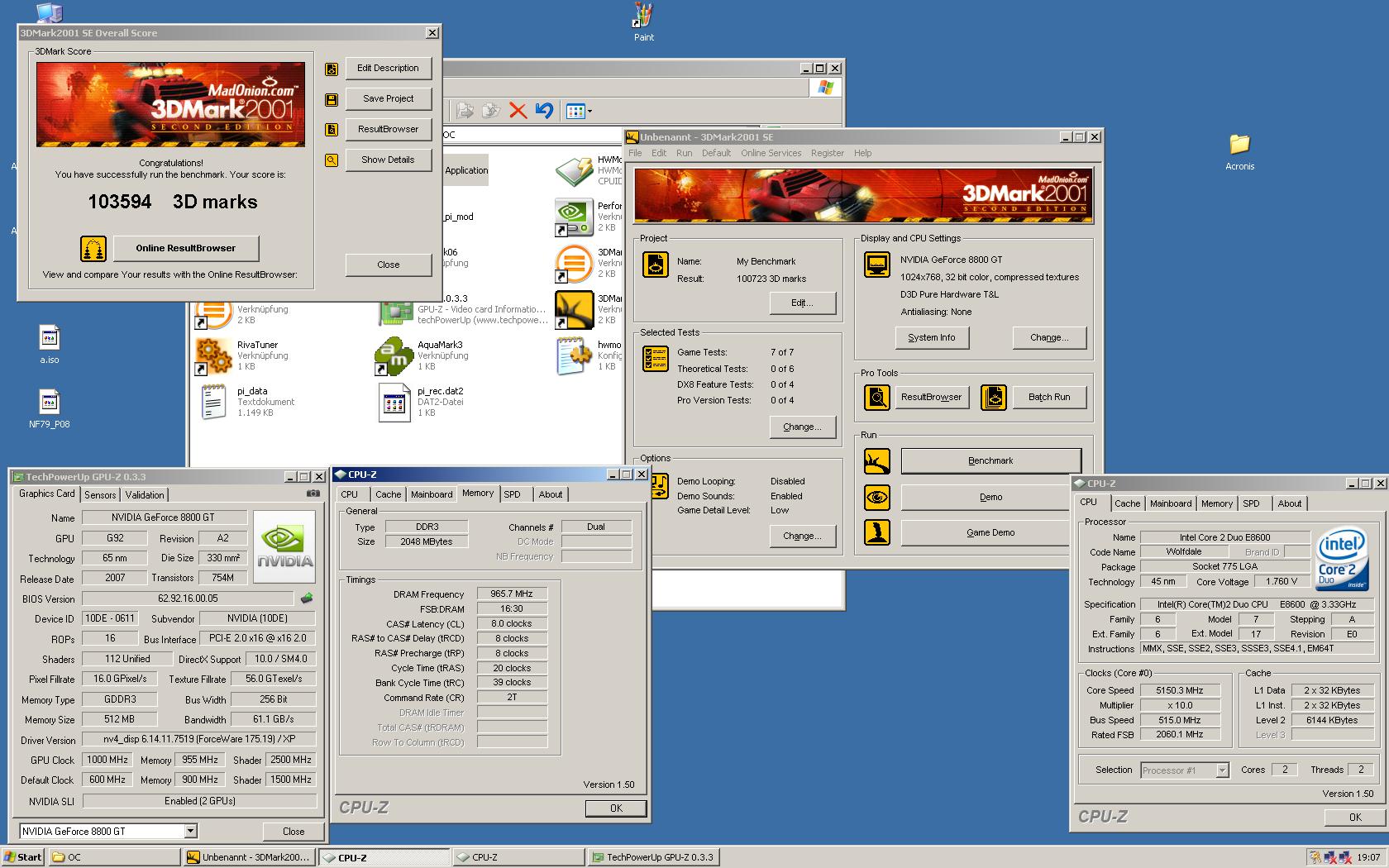Click the Benchmark button

point(990,461)
